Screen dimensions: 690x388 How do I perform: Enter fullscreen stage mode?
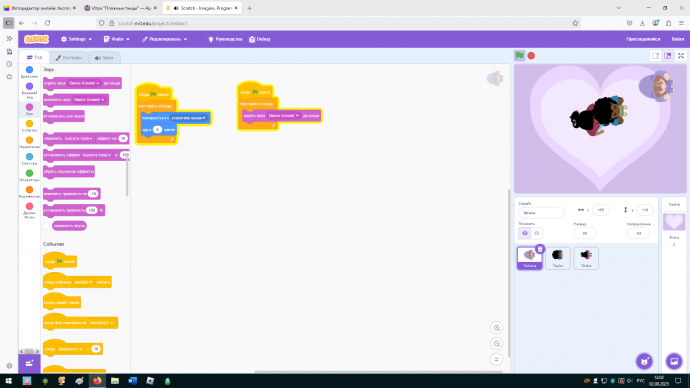pyautogui.click(x=681, y=56)
